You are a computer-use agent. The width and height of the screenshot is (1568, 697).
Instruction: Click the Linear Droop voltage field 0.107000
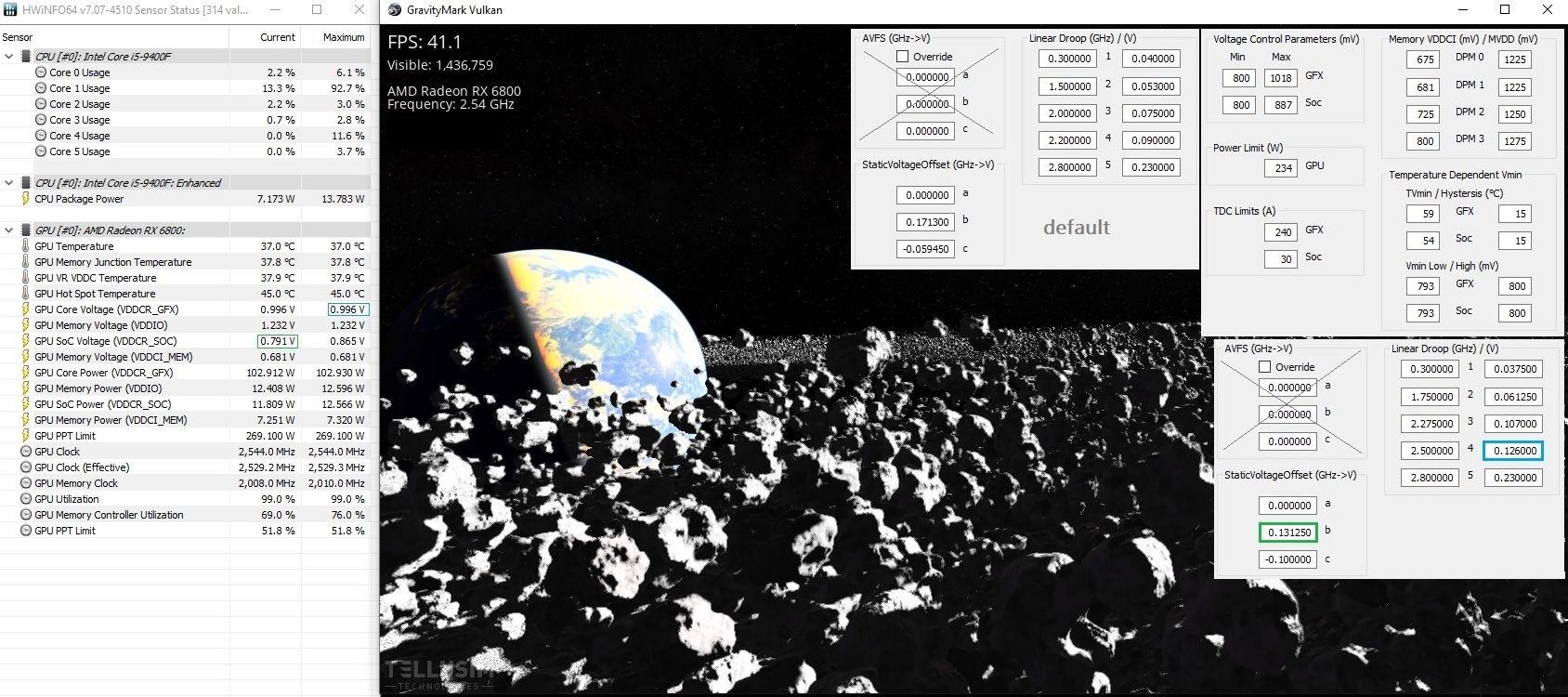click(x=1513, y=424)
